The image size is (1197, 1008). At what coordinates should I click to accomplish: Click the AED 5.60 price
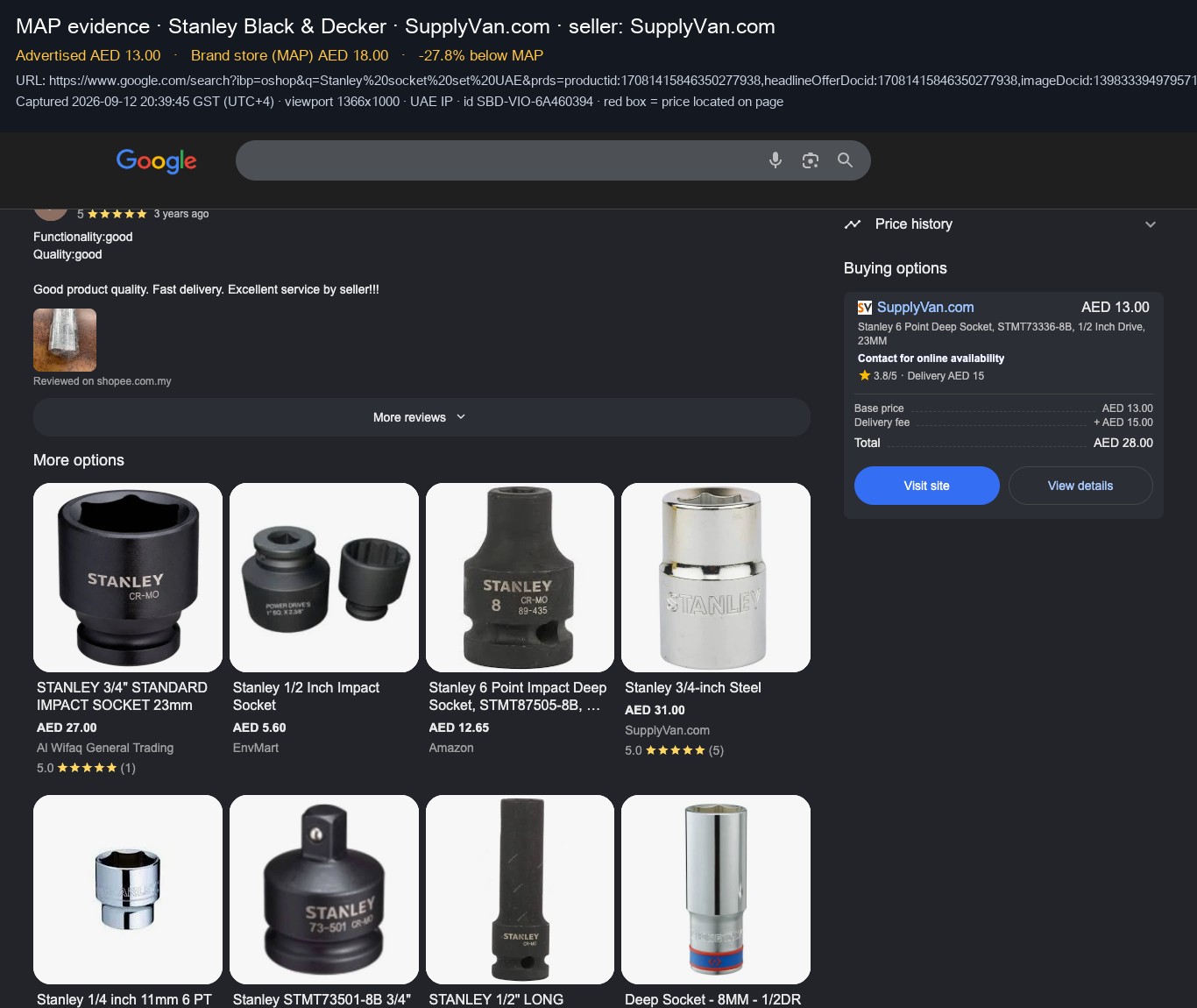[x=259, y=728]
